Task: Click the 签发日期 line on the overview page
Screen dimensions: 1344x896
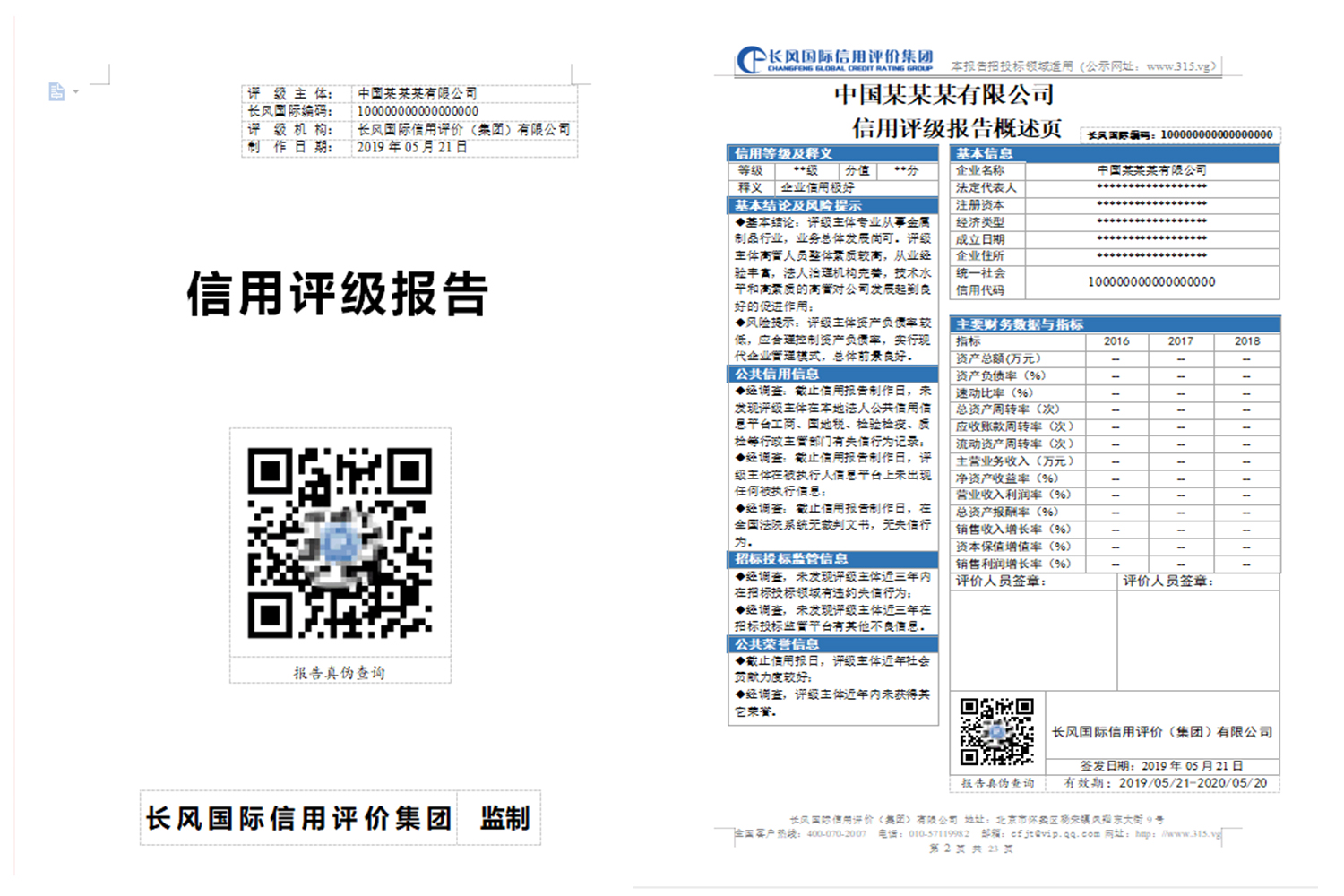Action: [x=1161, y=766]
